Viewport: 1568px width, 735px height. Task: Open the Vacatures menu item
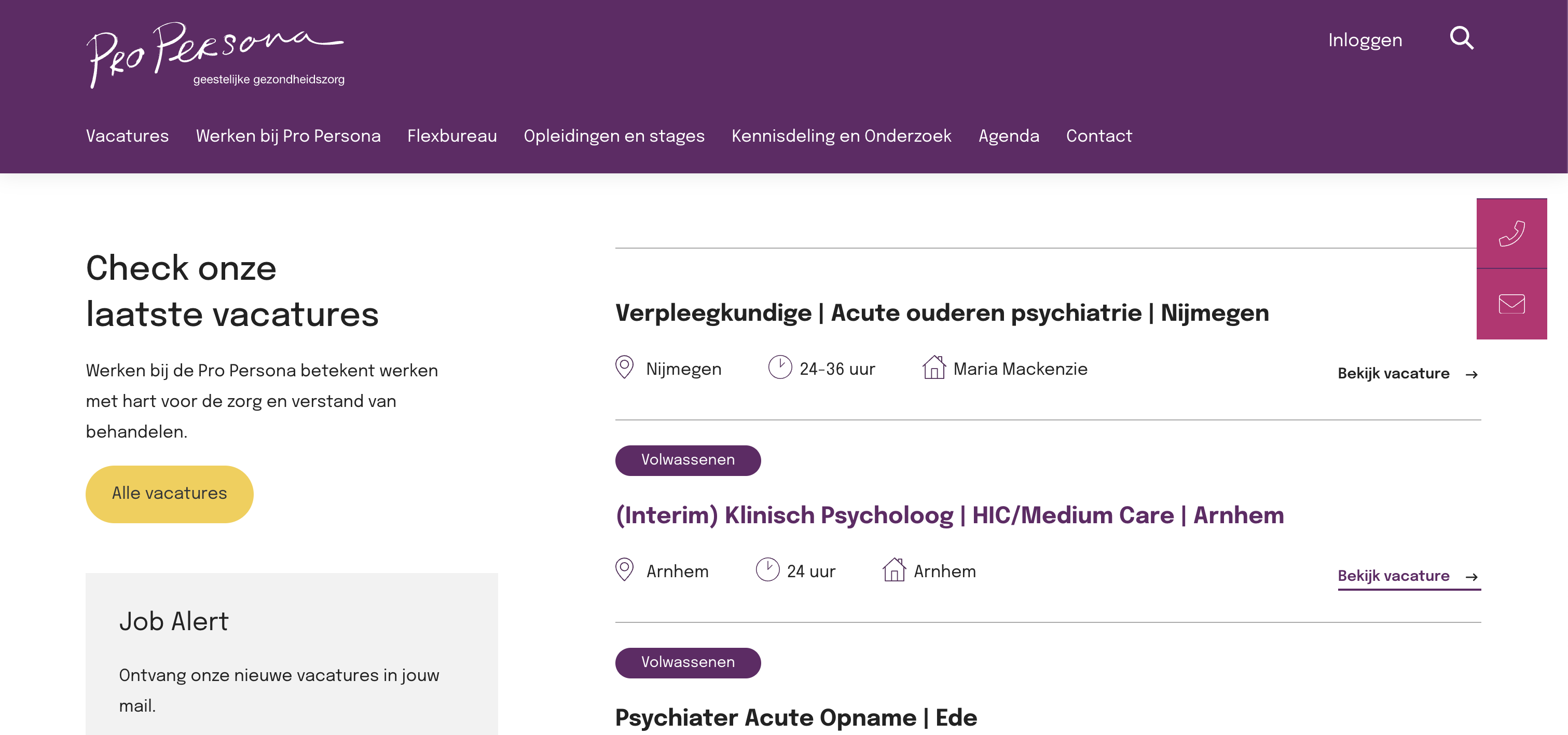[127, 137]
